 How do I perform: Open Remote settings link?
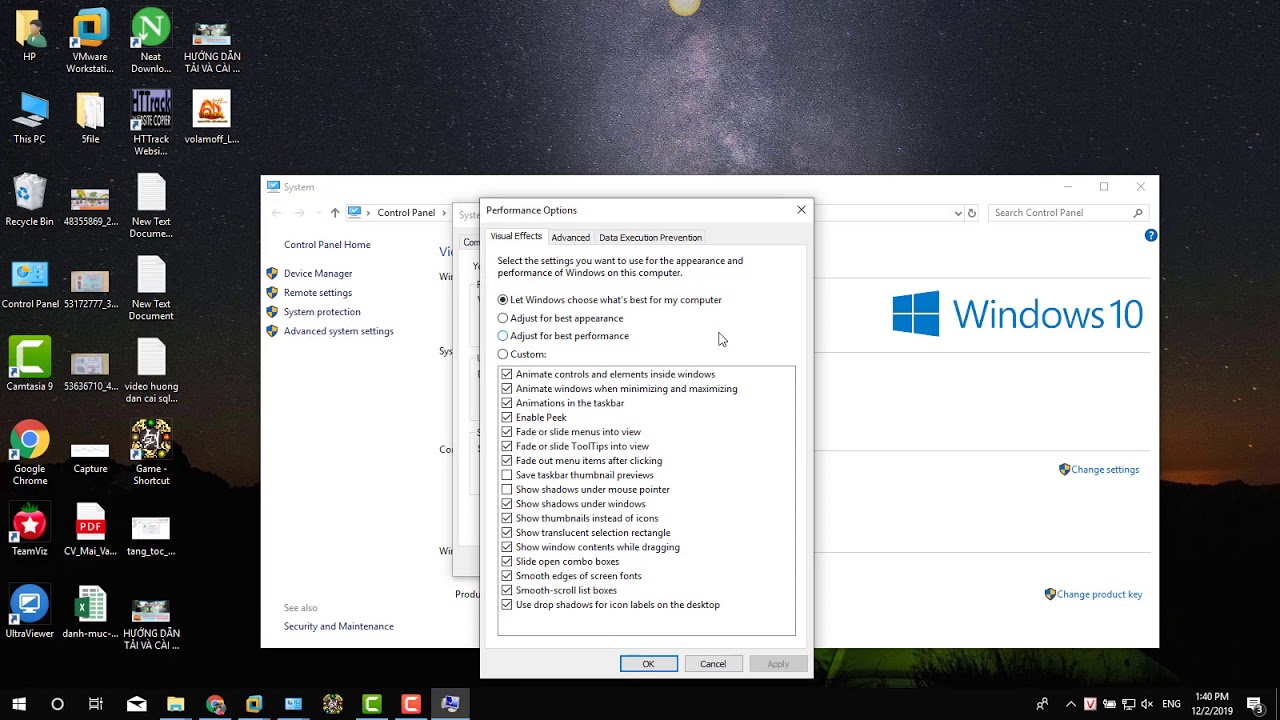[x=318, y=292]
